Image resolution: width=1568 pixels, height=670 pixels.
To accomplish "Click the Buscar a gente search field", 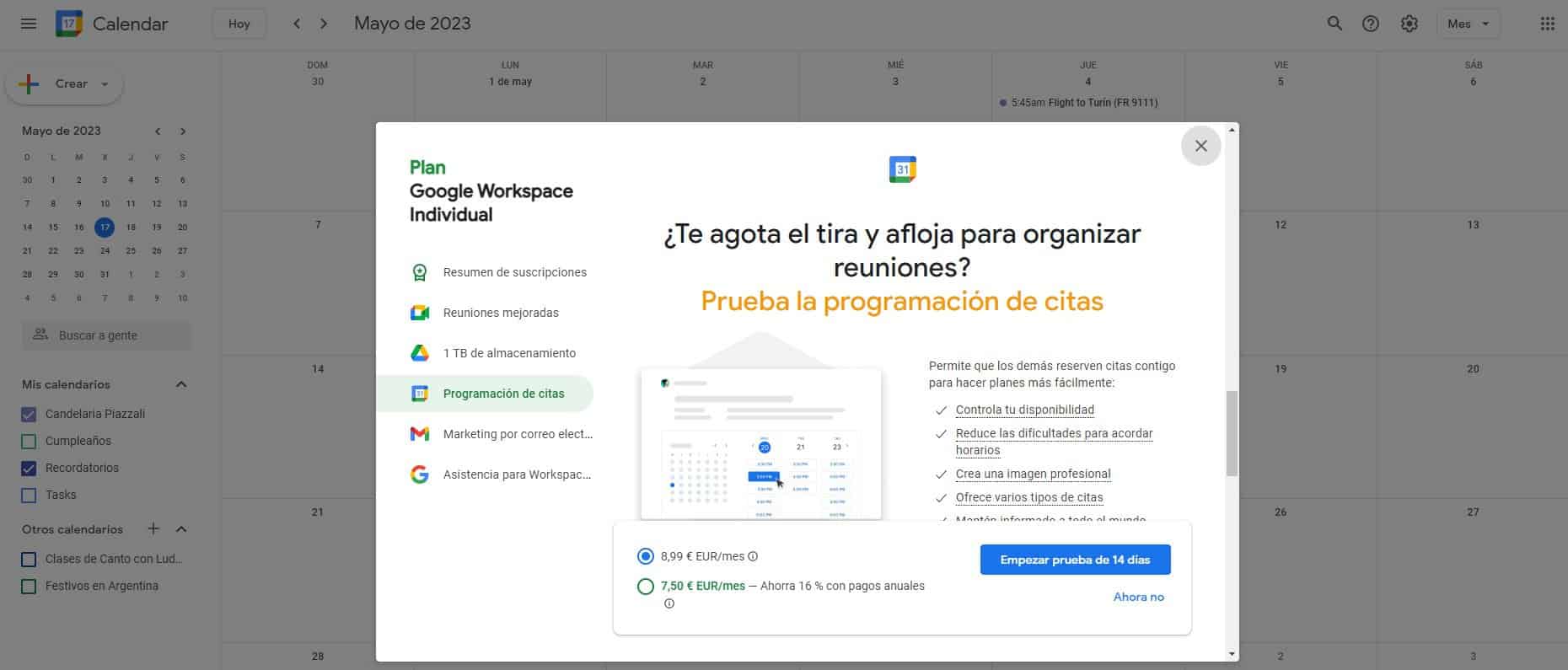I will 107,335.
